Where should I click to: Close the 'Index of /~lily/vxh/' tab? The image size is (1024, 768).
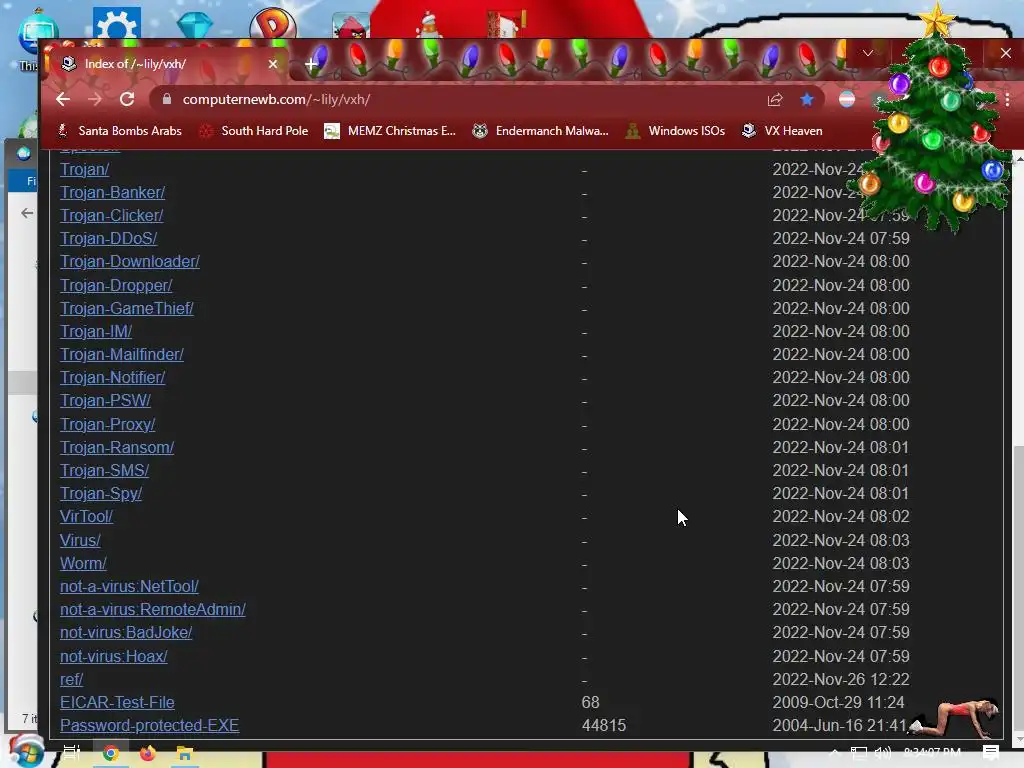(273, 64)
